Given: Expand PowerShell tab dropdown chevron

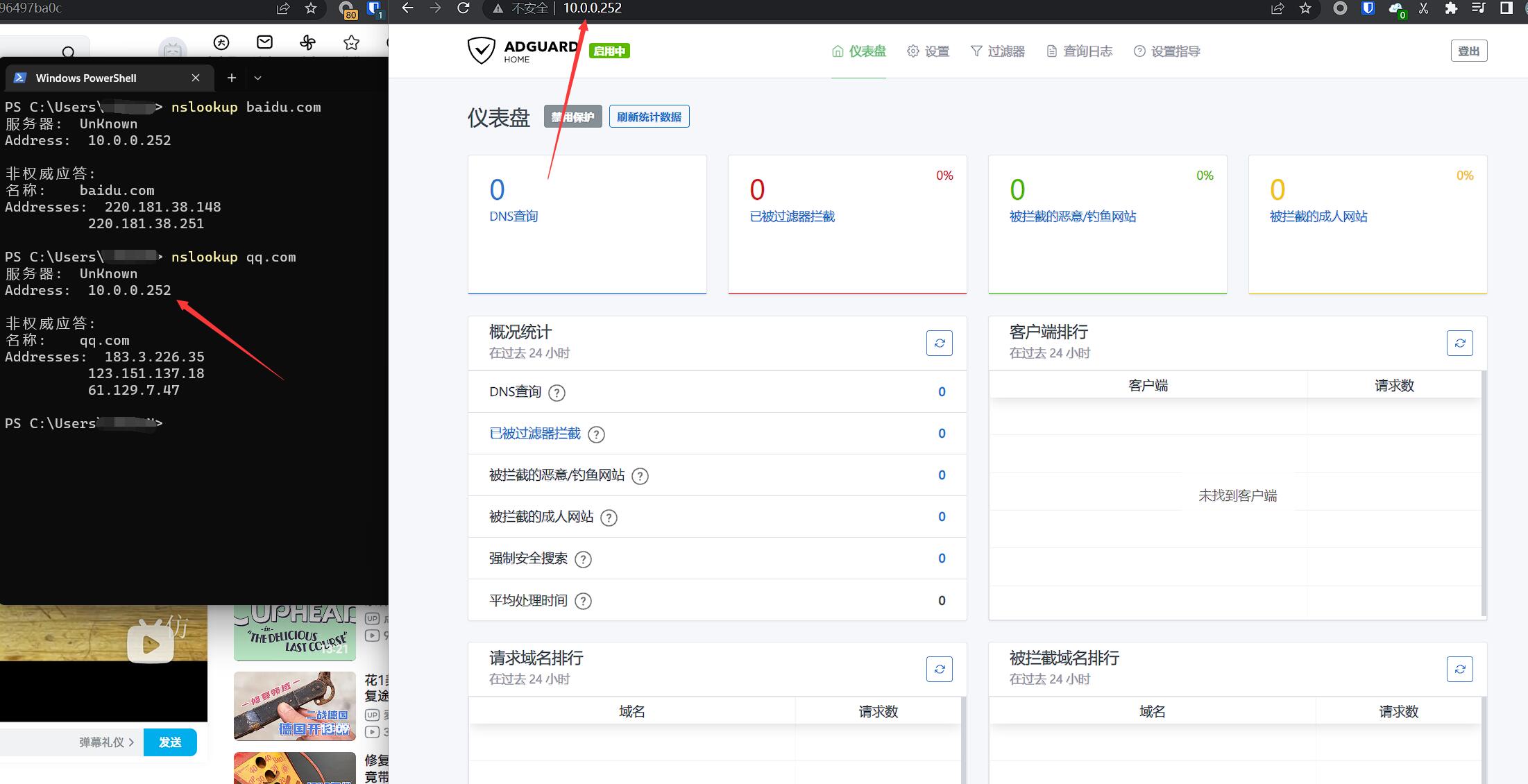Looking at the screenshot, I should coord(257,78).
